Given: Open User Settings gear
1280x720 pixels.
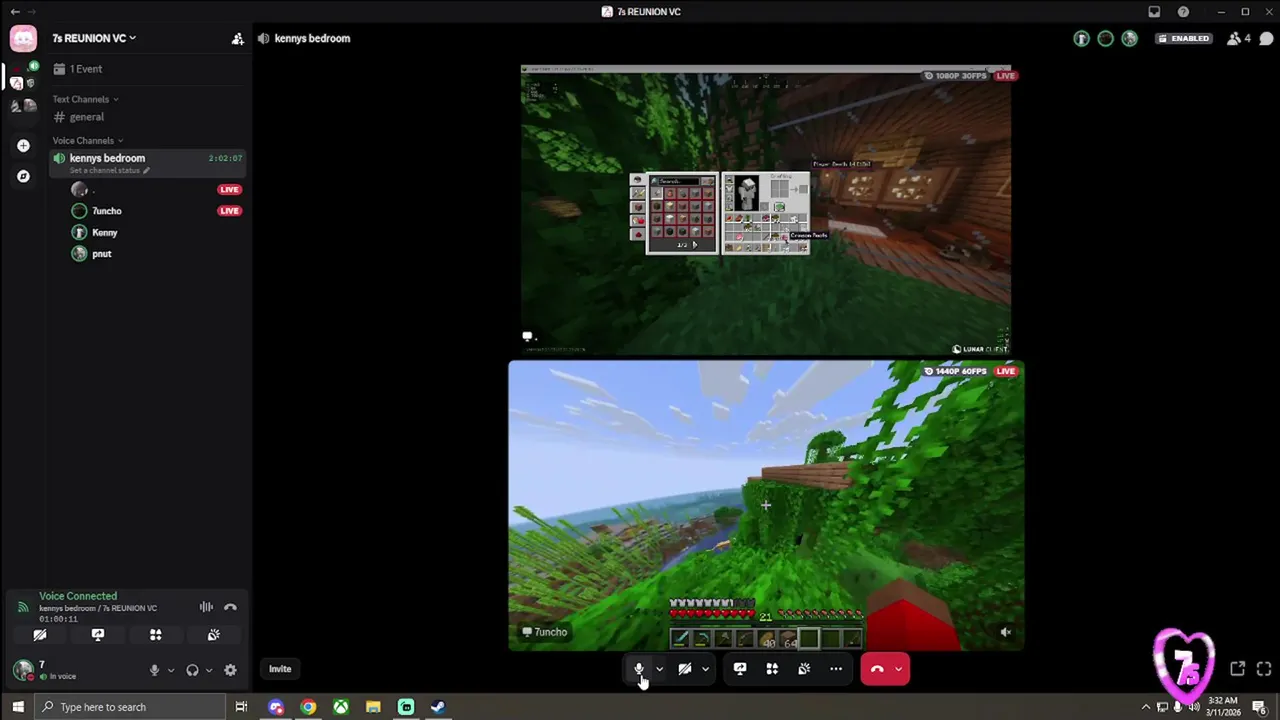Looking at the screenshot, I should (x=230, y=671).
